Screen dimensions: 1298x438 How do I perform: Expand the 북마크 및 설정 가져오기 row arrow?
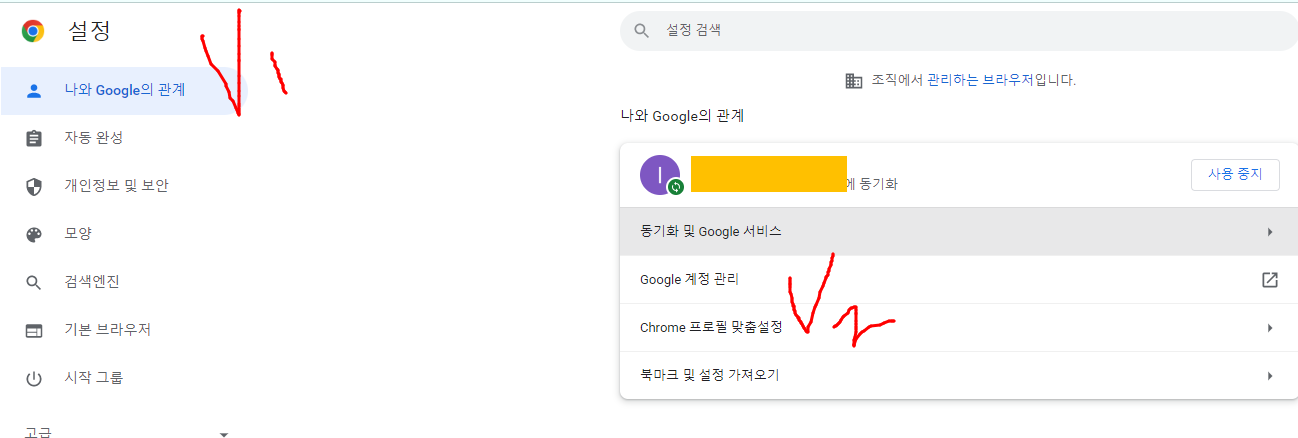[x=1270, y=376]
